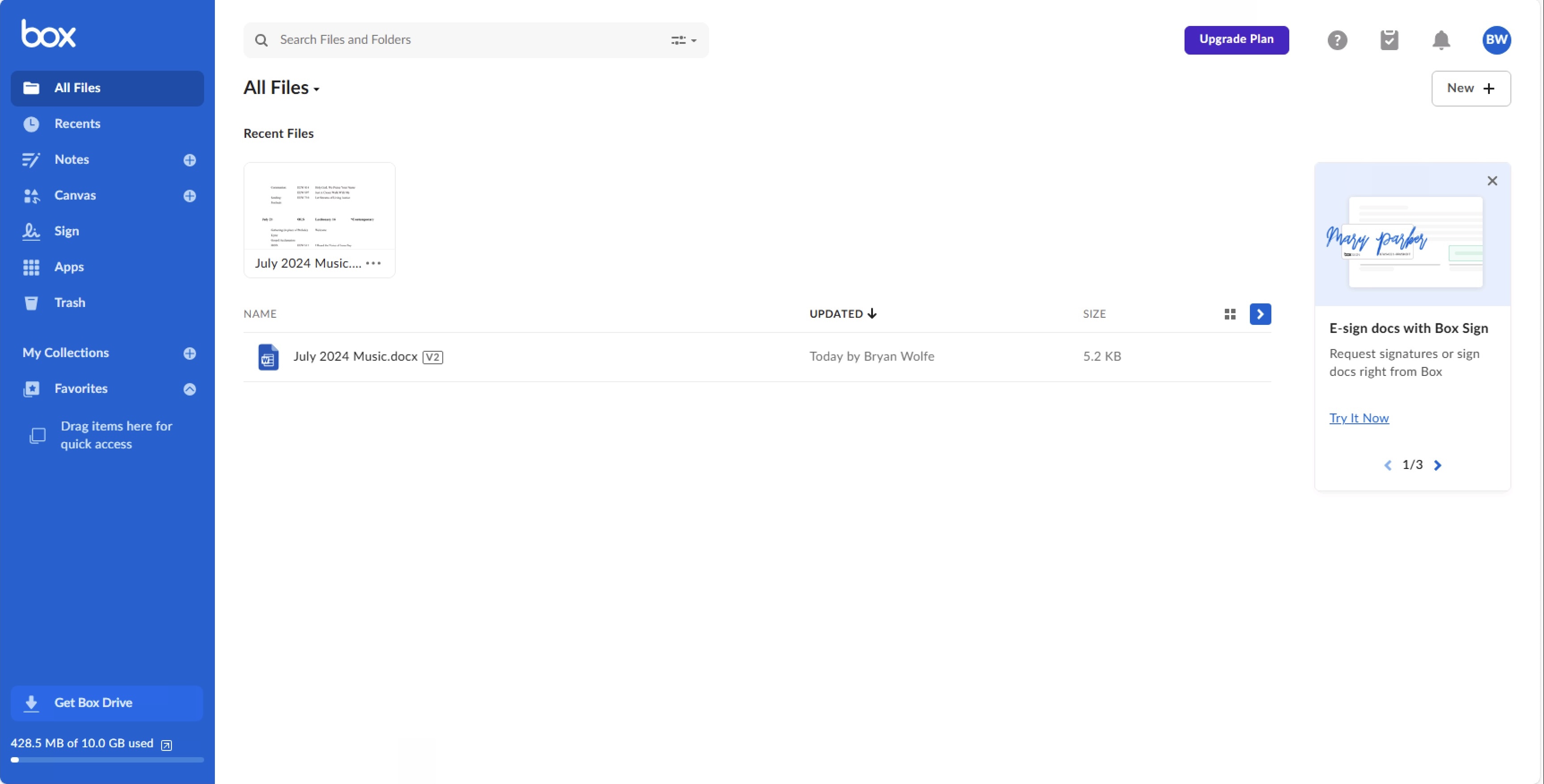Click the New button
The image size is (1544, 784).
[1471, 89]
